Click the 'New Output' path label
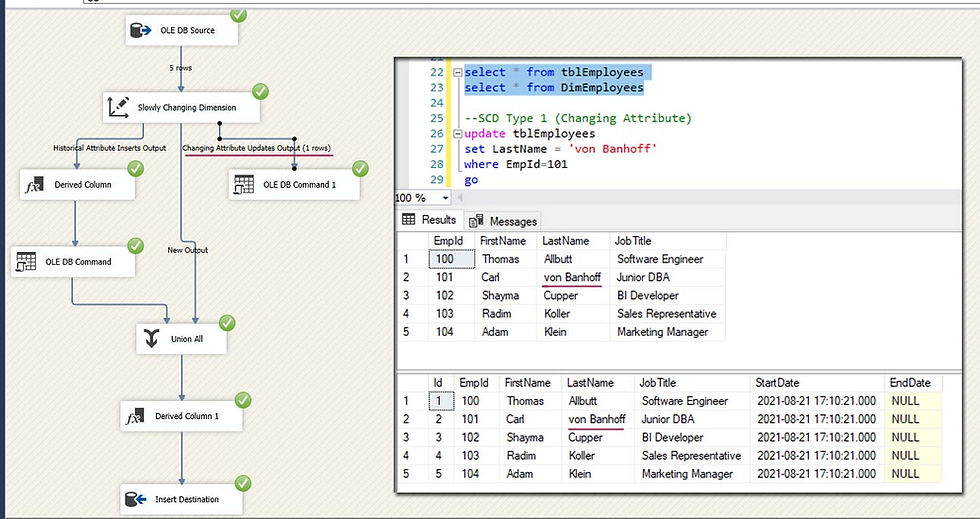Viewport: 980px width, 519px height. pyautogui.click(x=188, y=250)
